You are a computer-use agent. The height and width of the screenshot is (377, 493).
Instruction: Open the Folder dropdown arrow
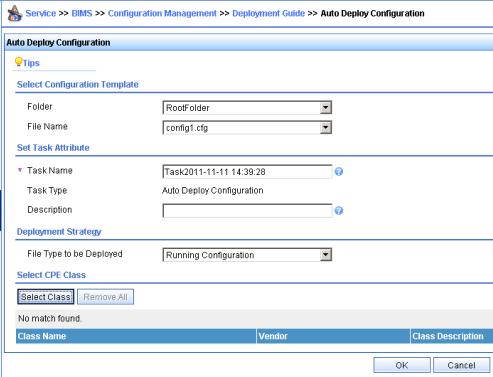point(325,108)
